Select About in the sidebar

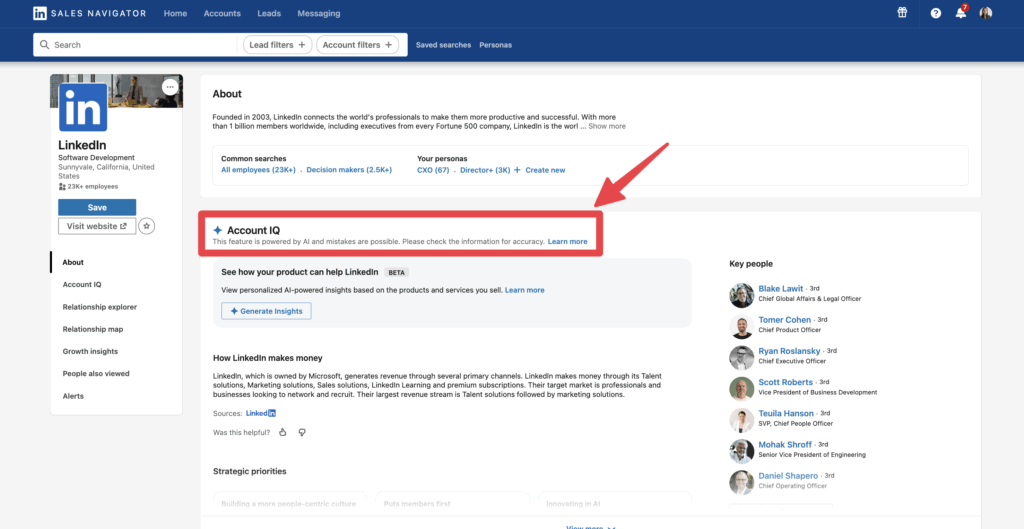73,263
